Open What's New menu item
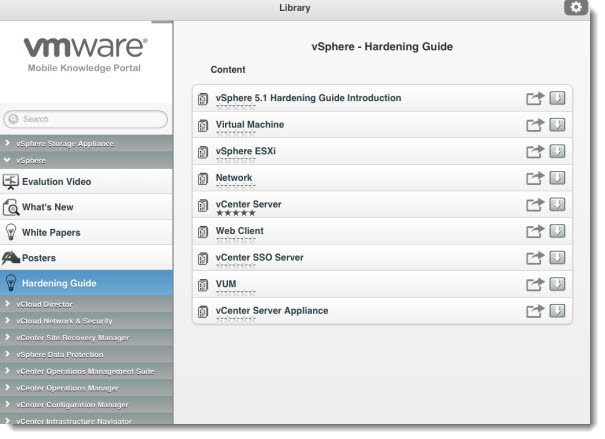Viewport: 605px width, 439px height. click(x=86, y=207)
